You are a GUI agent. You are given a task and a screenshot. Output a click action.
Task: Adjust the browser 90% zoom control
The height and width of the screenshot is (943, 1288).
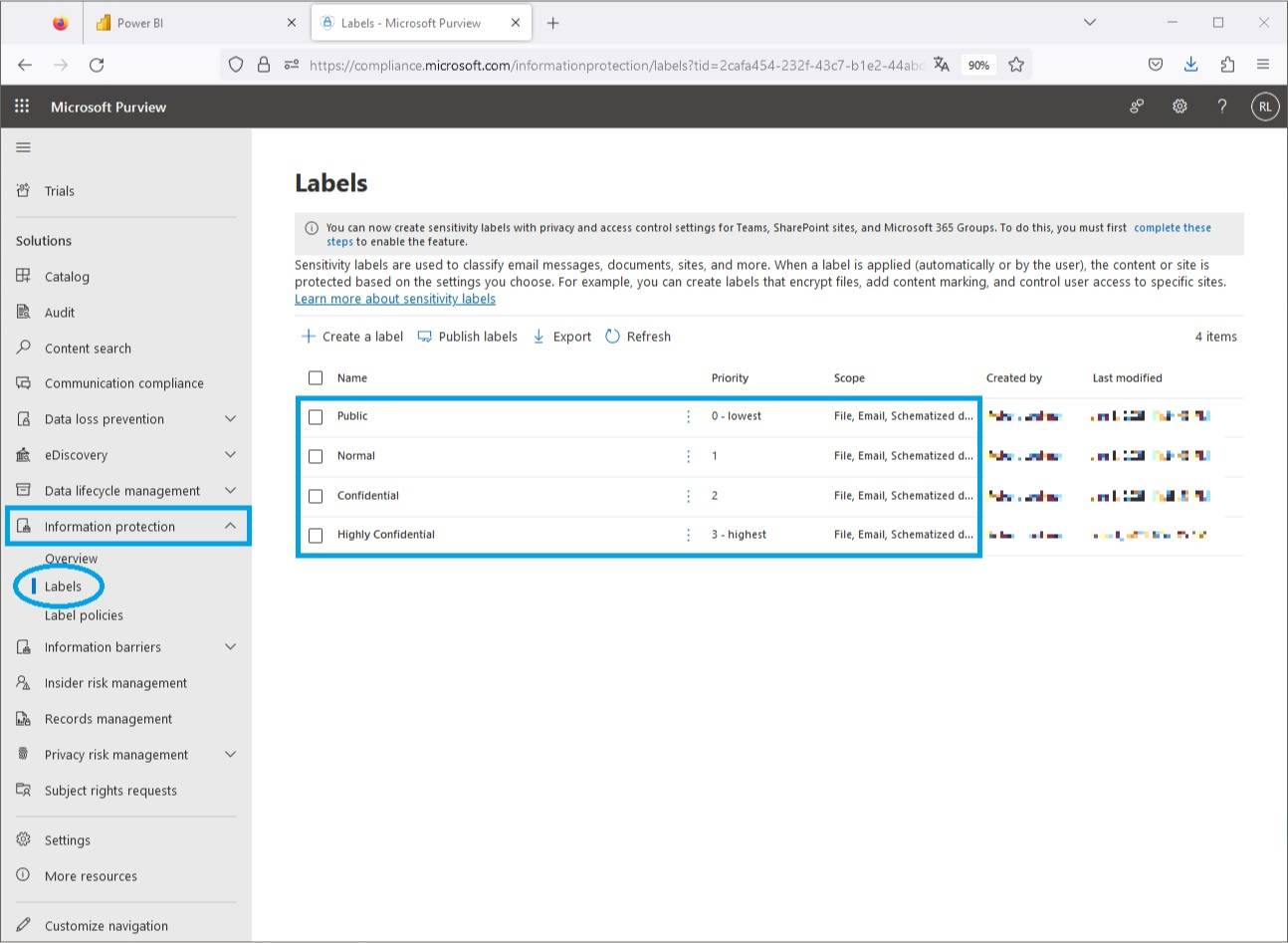pos(978,65)
